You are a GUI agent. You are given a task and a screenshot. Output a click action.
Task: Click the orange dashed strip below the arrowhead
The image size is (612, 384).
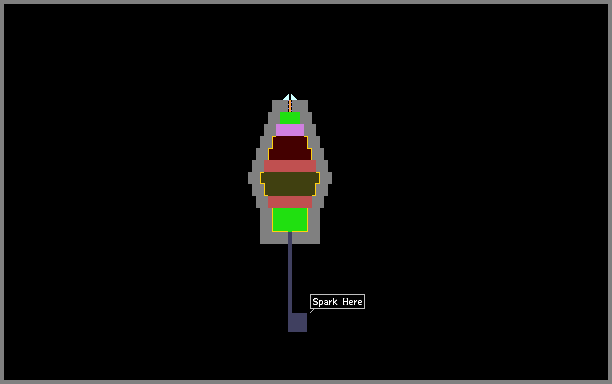[290, 106]
